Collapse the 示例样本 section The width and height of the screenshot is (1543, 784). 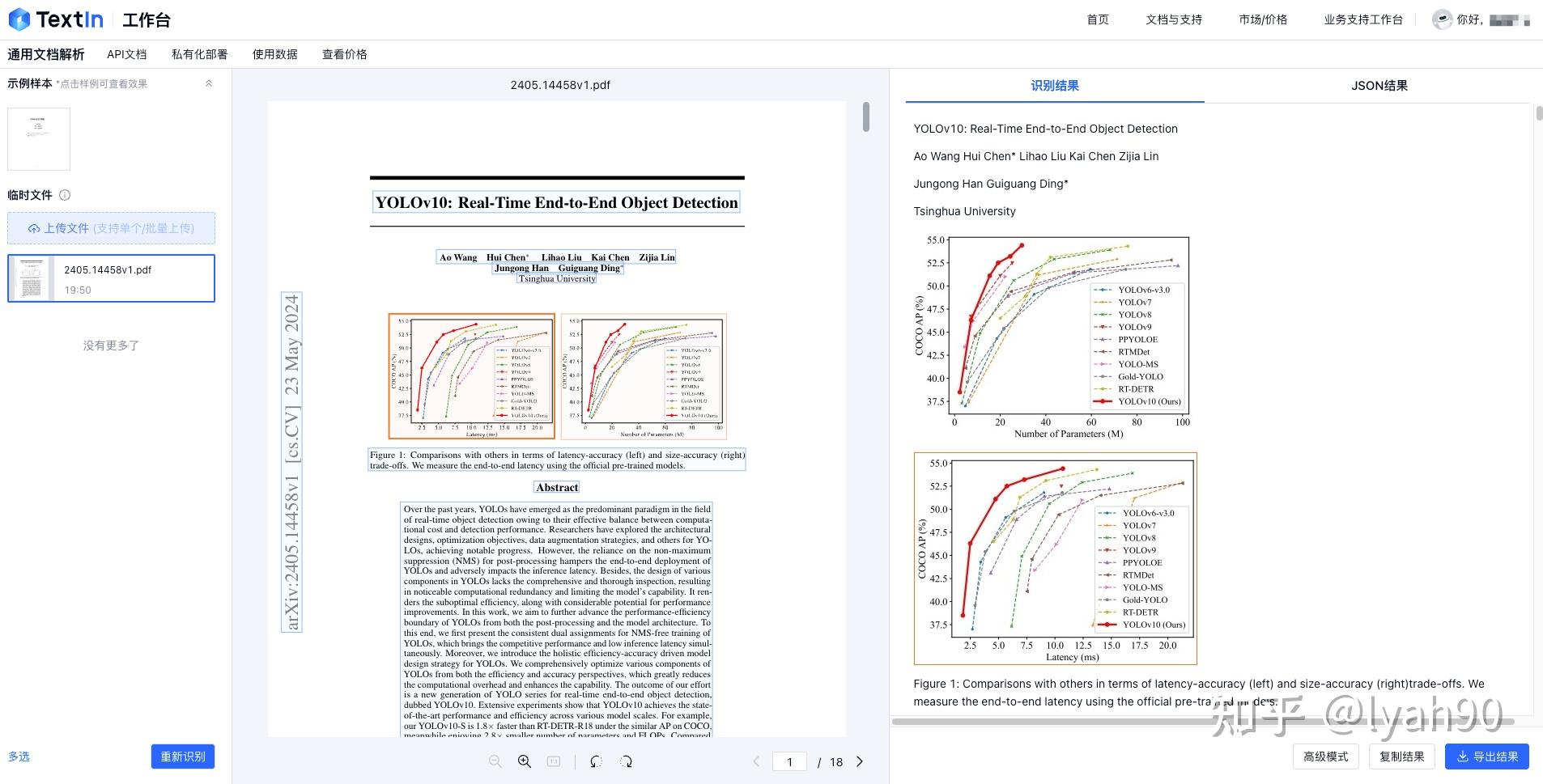[209, 83]
